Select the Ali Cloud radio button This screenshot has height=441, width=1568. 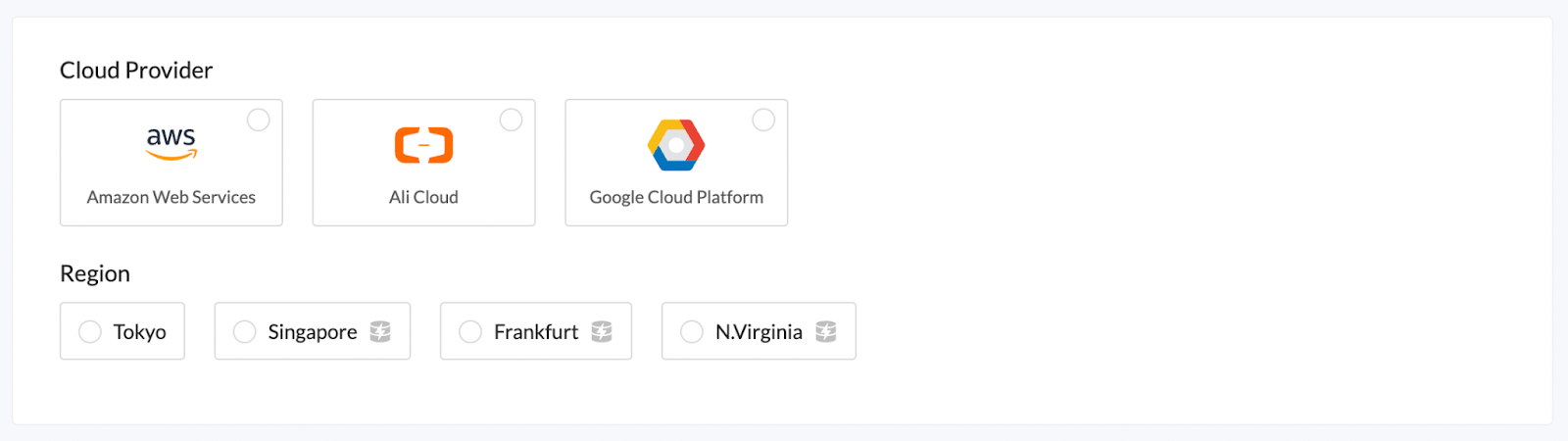pyautogui.click(x=511, y=120)
